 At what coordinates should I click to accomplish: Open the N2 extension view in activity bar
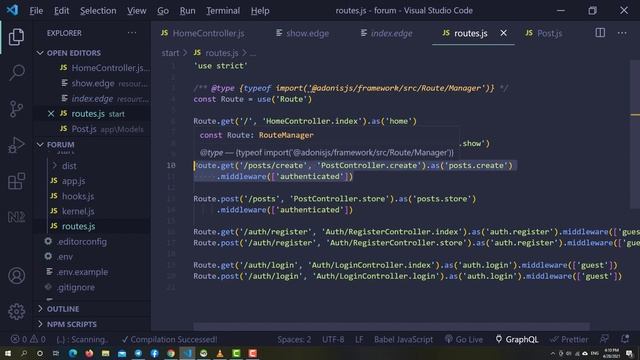(x=16, y=217)
